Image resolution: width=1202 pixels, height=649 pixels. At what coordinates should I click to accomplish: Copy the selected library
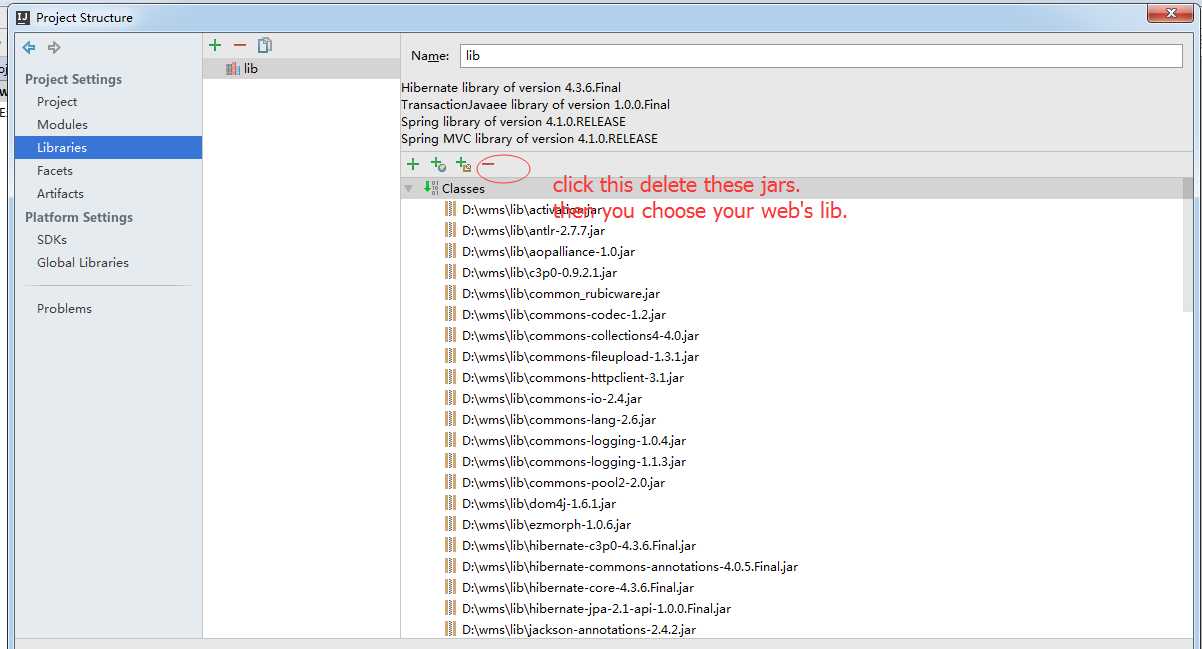[x=265, y=45]
